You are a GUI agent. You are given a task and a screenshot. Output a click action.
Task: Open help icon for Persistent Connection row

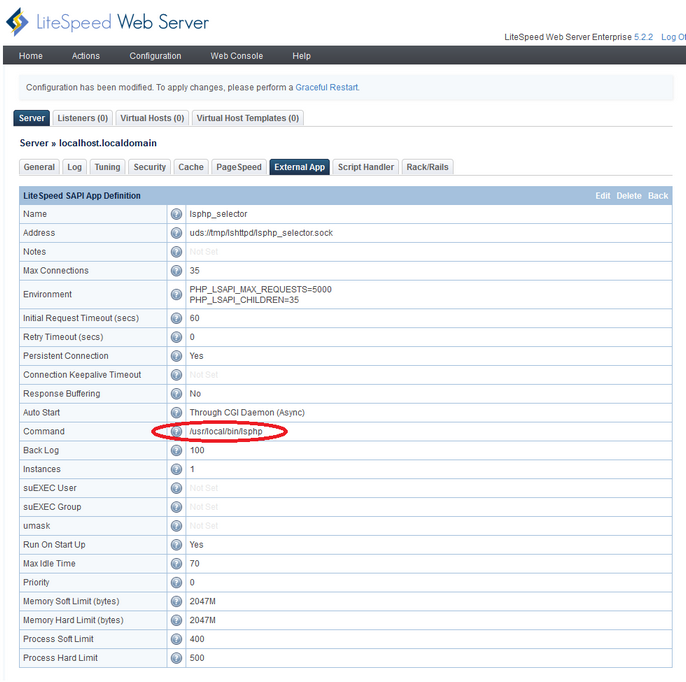click(x=176, y=356)
